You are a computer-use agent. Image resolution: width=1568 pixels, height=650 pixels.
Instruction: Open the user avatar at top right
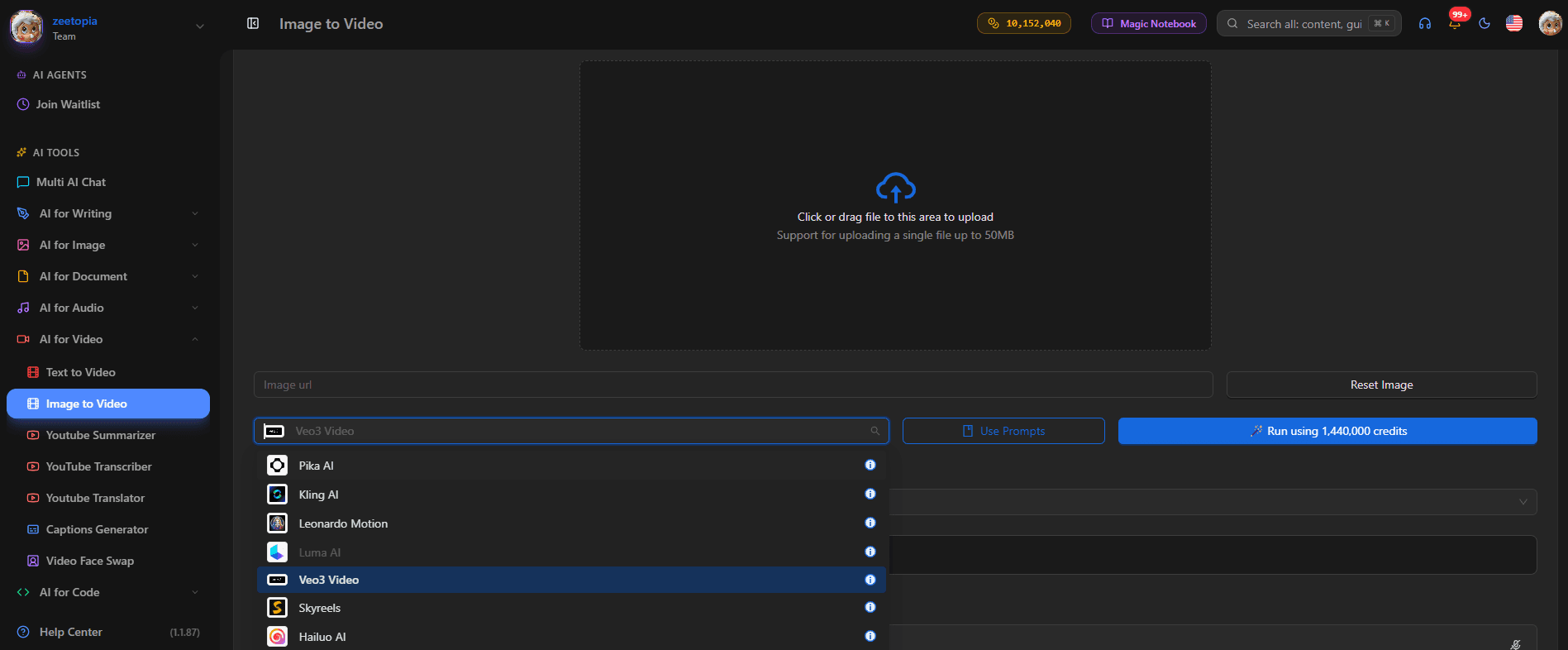coord(1550,23)
